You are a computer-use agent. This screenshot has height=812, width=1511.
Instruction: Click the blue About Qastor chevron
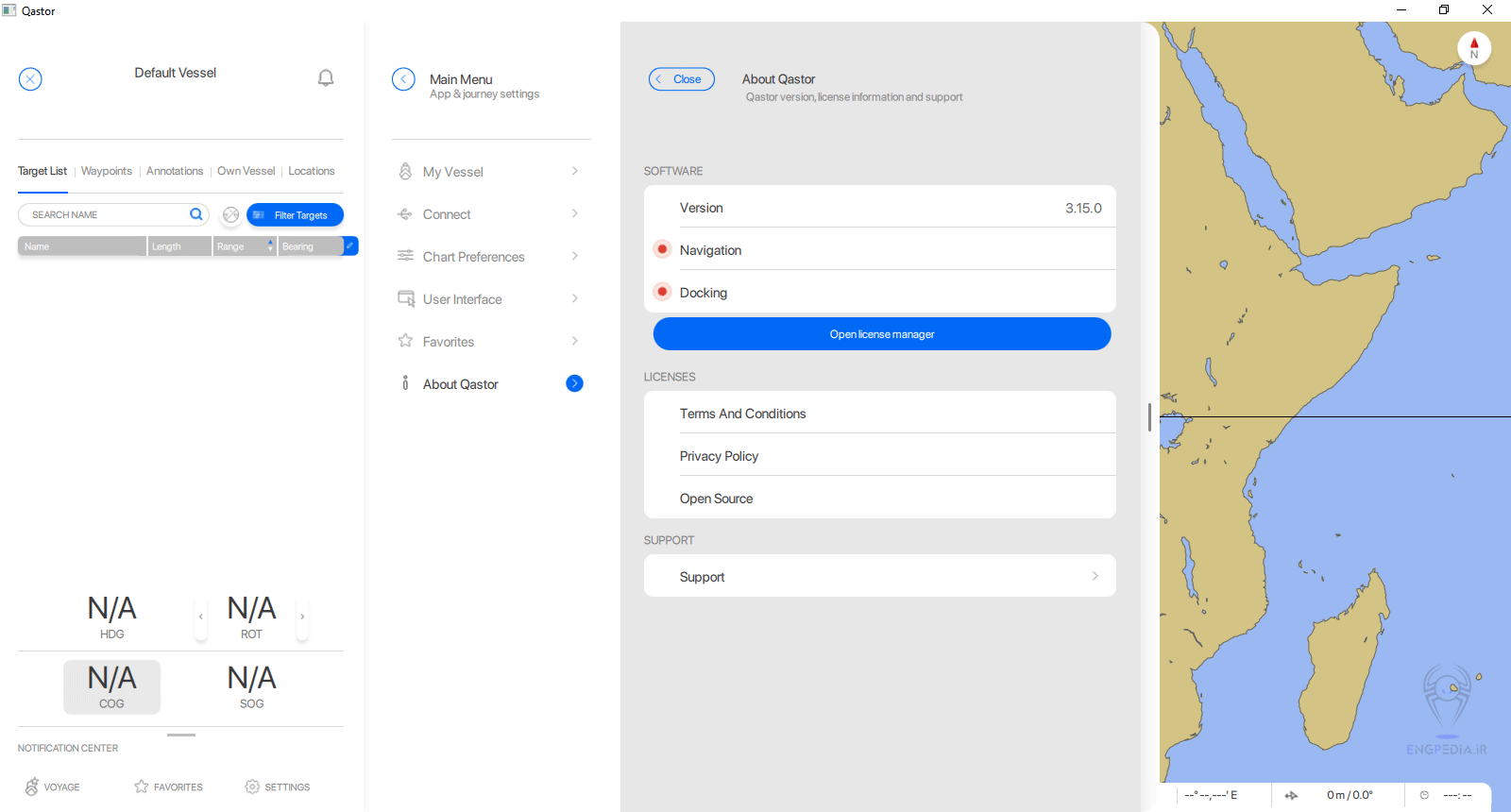pyautogui.click(x=574, y=383)
